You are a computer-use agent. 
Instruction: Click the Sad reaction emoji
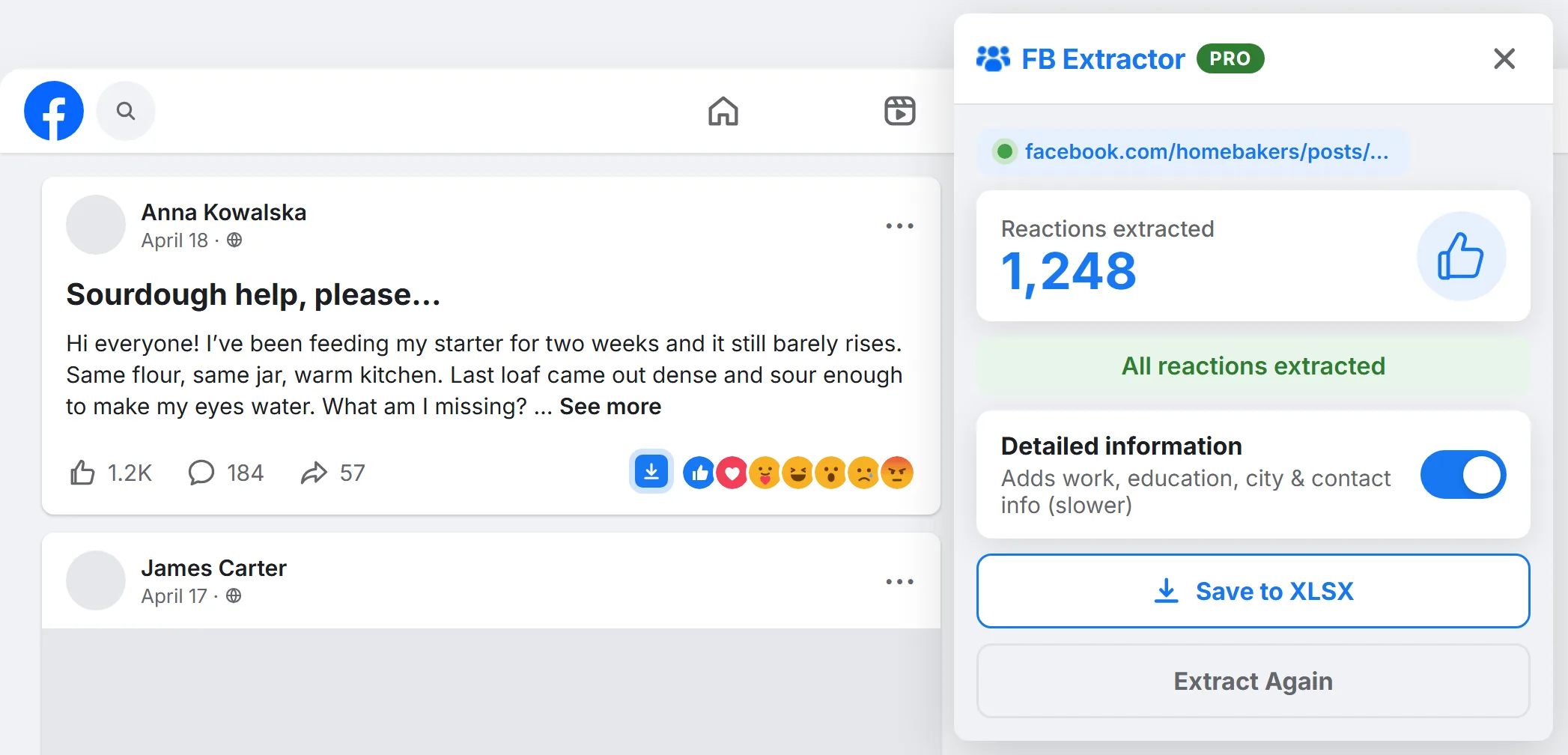coord(863,473)
